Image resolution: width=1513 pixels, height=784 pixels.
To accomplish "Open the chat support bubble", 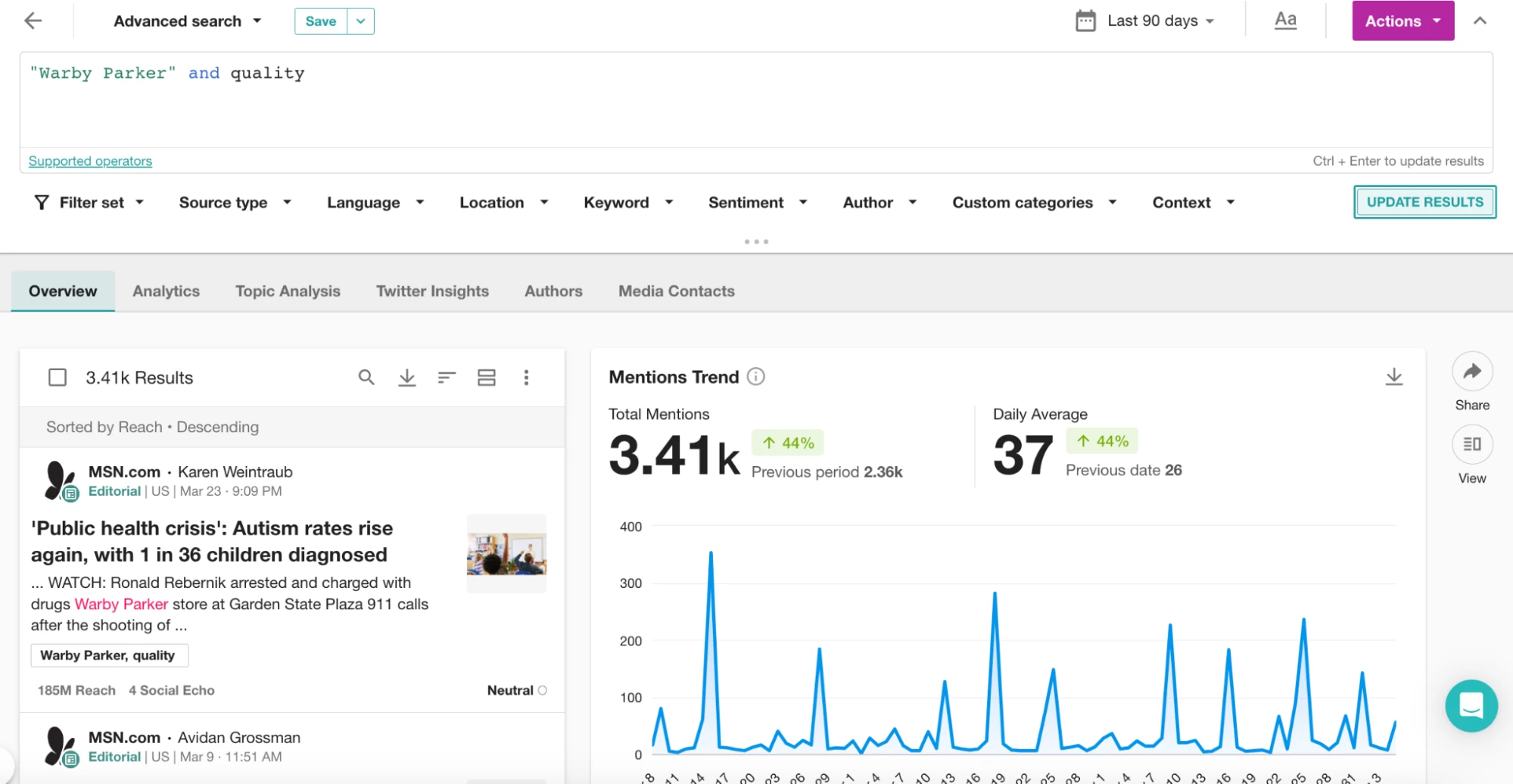I will (x=1471, y=706).
